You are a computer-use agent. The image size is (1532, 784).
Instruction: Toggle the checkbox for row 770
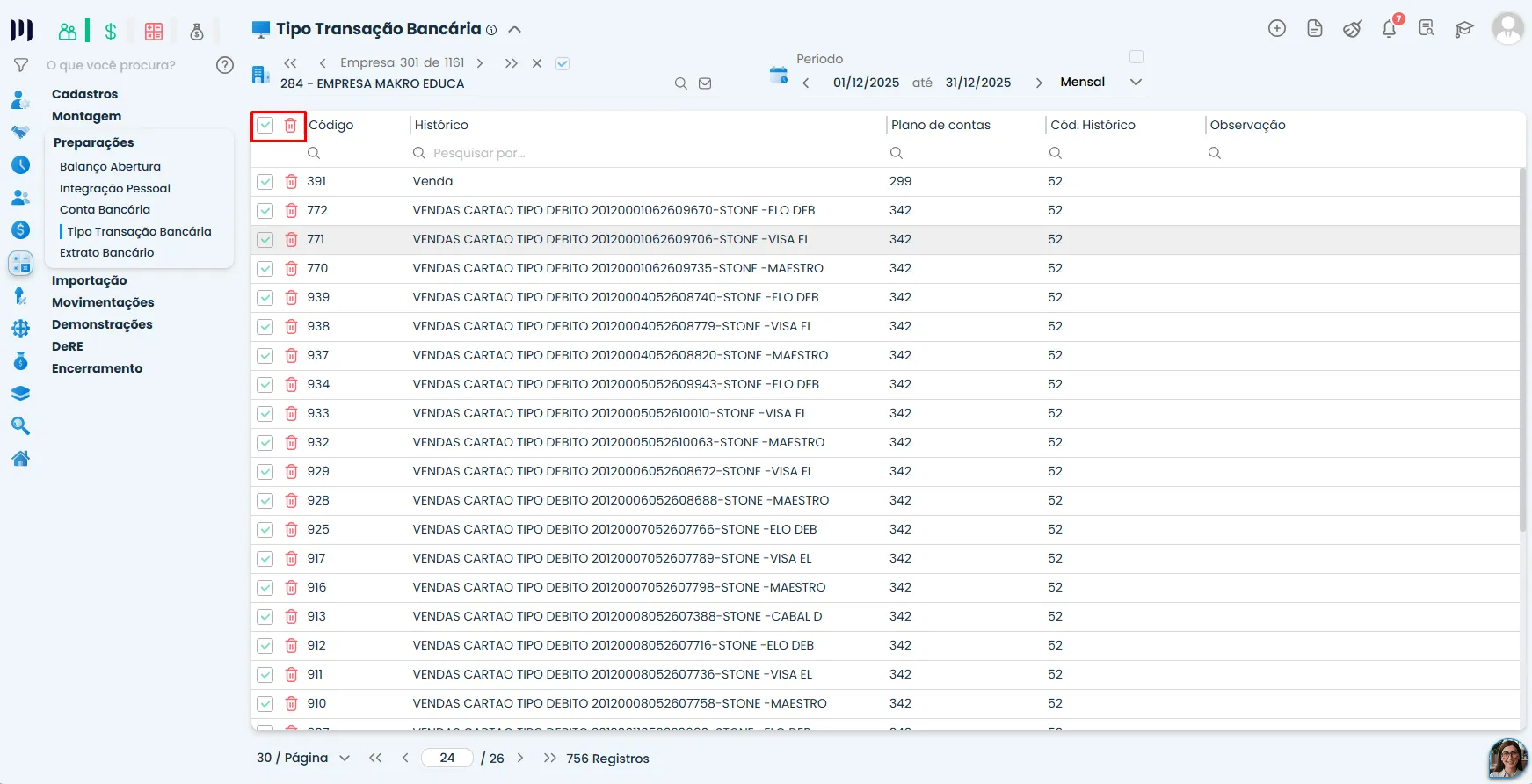pyautogui.click(x=265, y=269)
